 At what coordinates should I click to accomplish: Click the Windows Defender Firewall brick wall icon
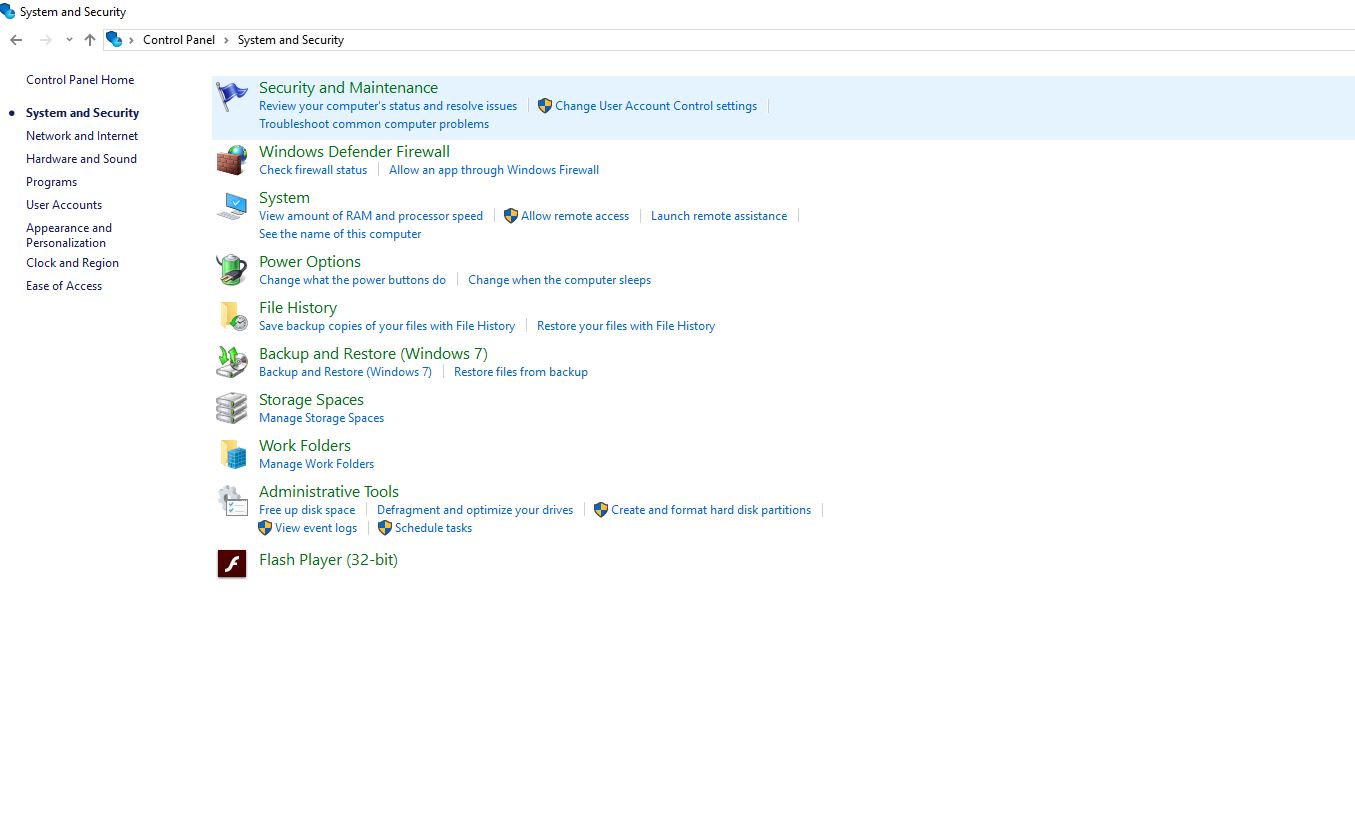(x=232, y=160)
